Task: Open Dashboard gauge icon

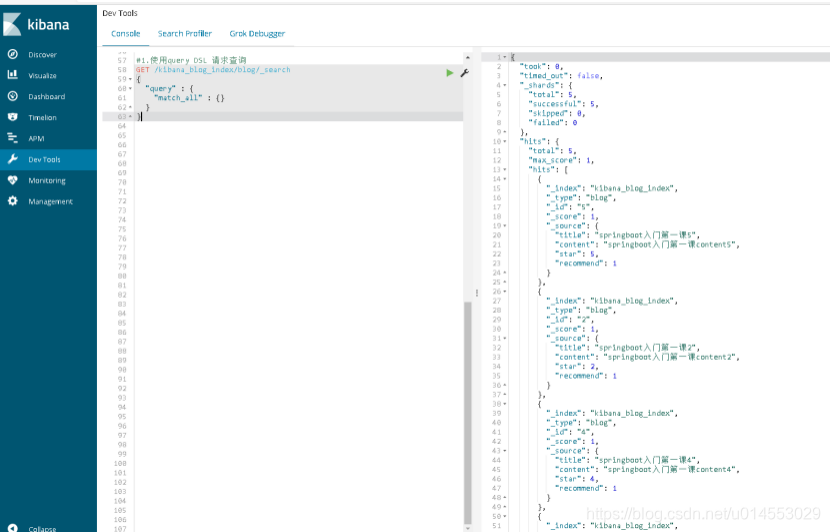Action: [13, 96]
